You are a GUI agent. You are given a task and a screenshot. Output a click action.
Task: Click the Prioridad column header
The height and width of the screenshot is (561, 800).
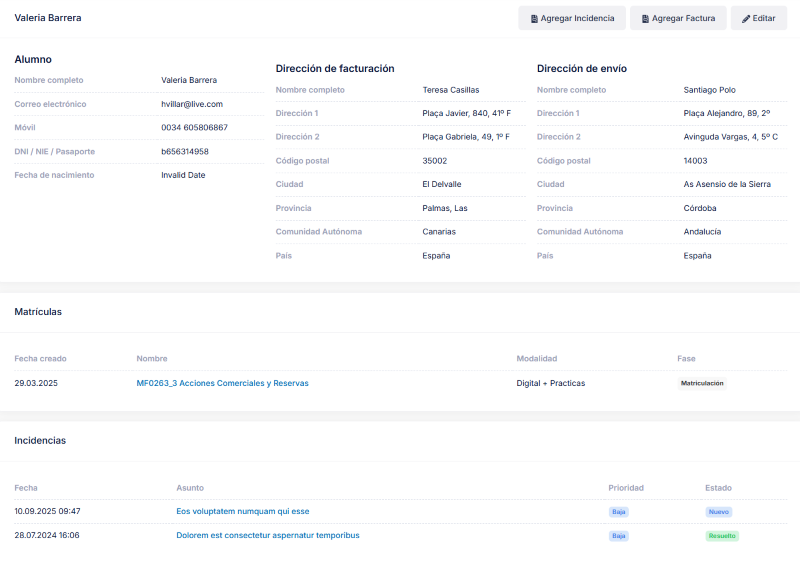(x=626, y=488)
